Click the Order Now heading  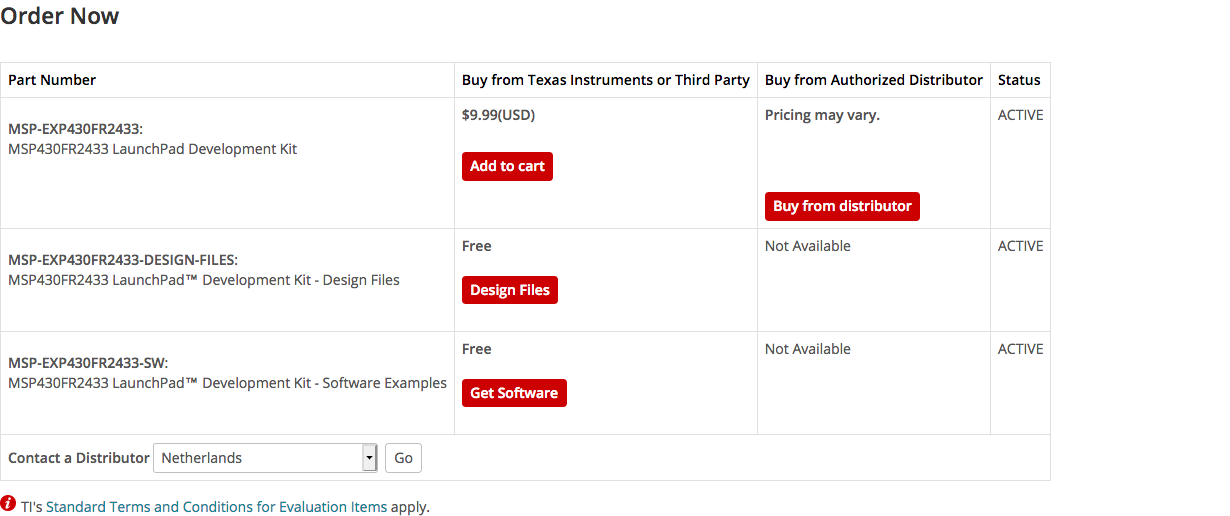pyautogui.click(x=60, y=17)
